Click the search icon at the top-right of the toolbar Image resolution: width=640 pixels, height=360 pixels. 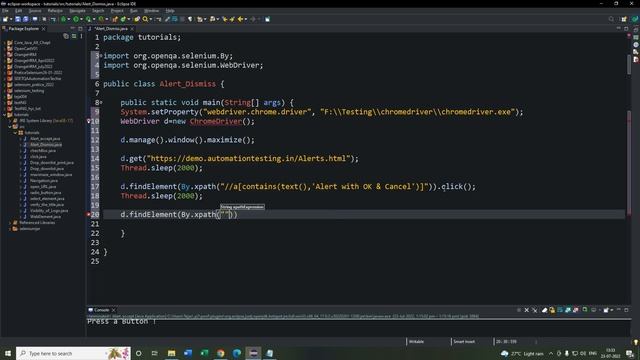coord(611,19)
